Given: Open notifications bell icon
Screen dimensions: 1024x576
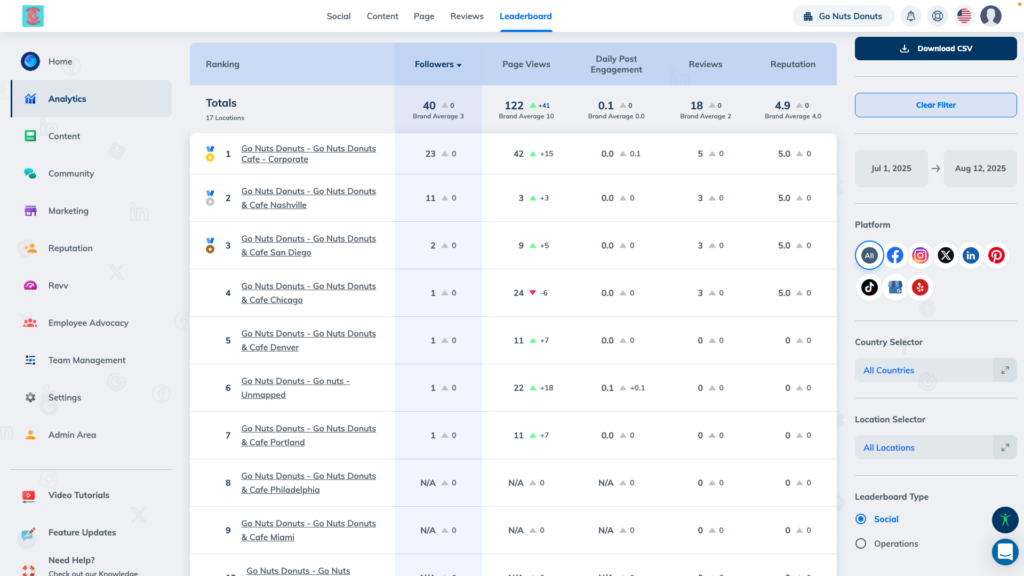Looking at the screenshot, I should (x=910, y=16).
